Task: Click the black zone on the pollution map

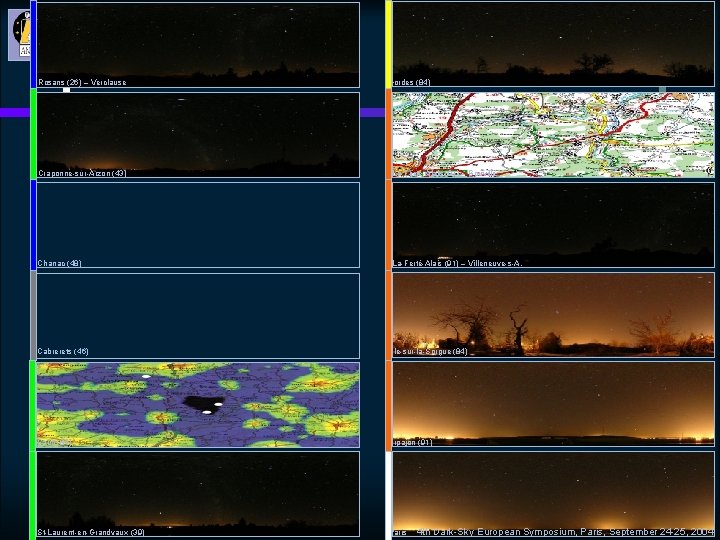Action: [202, 404]
